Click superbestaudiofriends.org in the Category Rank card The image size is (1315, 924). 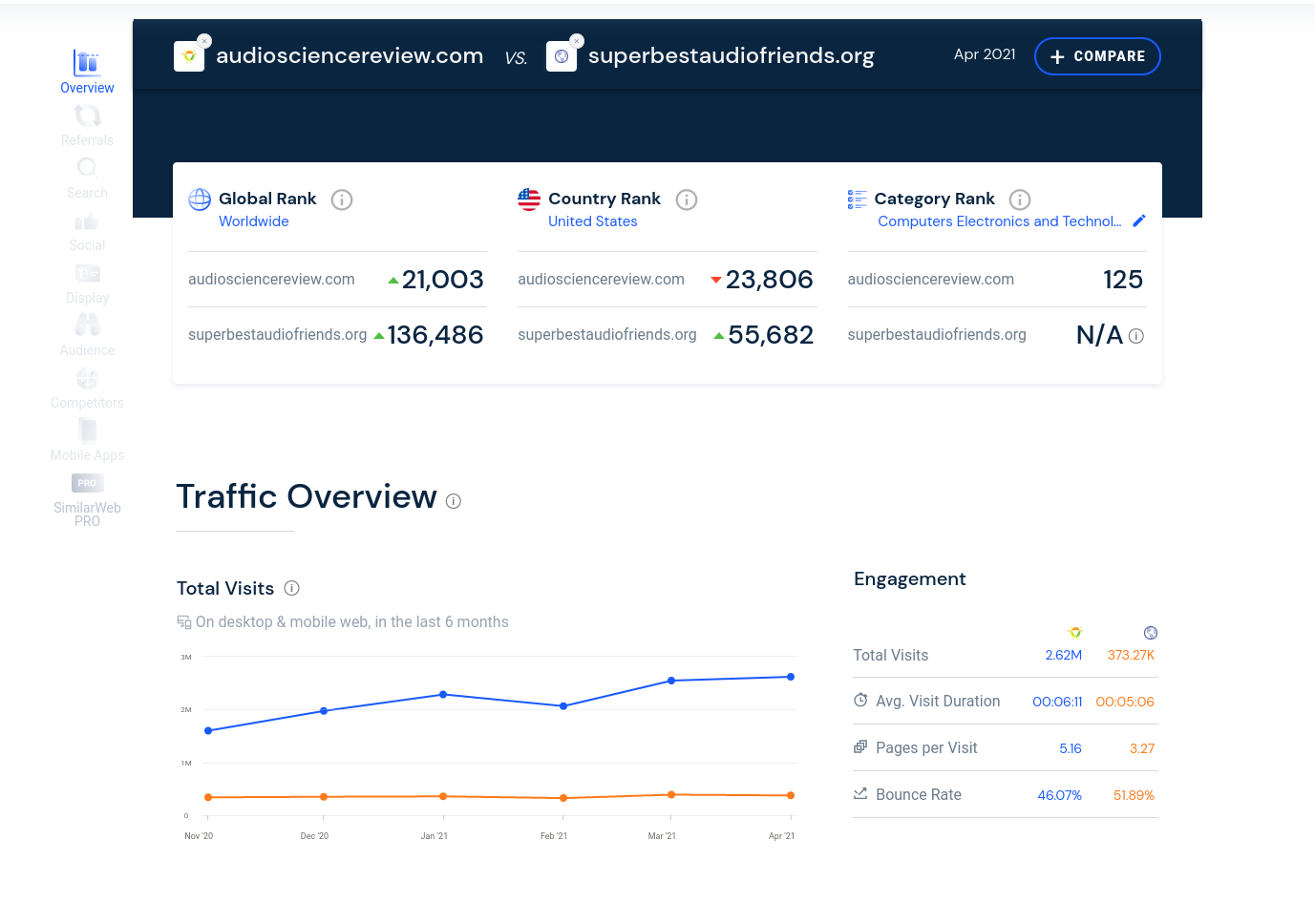(x=937, y=335)
